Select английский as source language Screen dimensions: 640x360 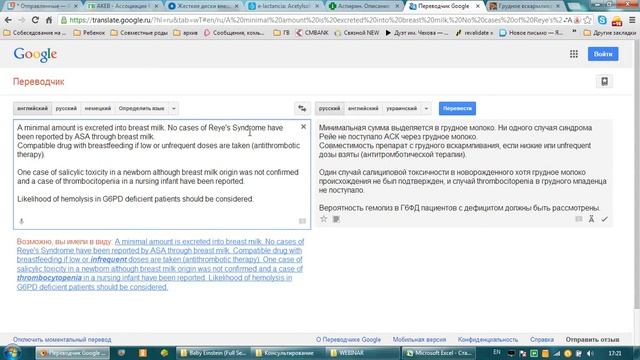32,109
